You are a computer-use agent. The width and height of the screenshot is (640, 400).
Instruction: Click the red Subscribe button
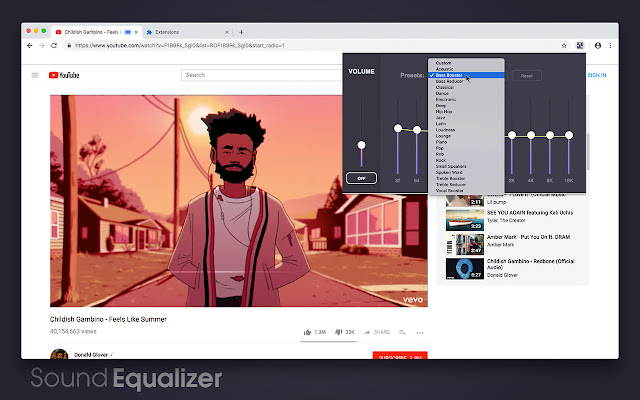click(400, 356)
